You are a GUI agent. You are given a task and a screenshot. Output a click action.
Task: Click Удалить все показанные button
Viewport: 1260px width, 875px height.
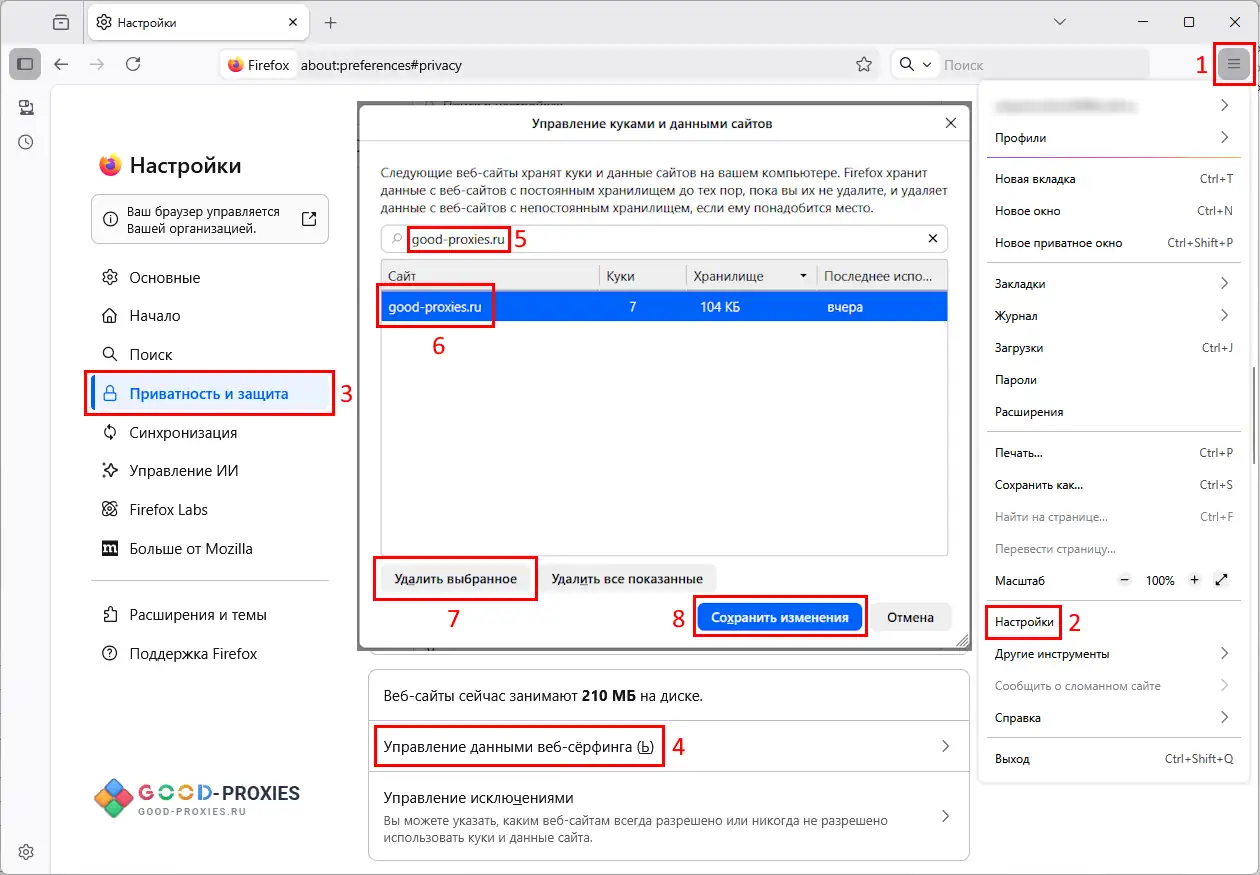(627, 579)
